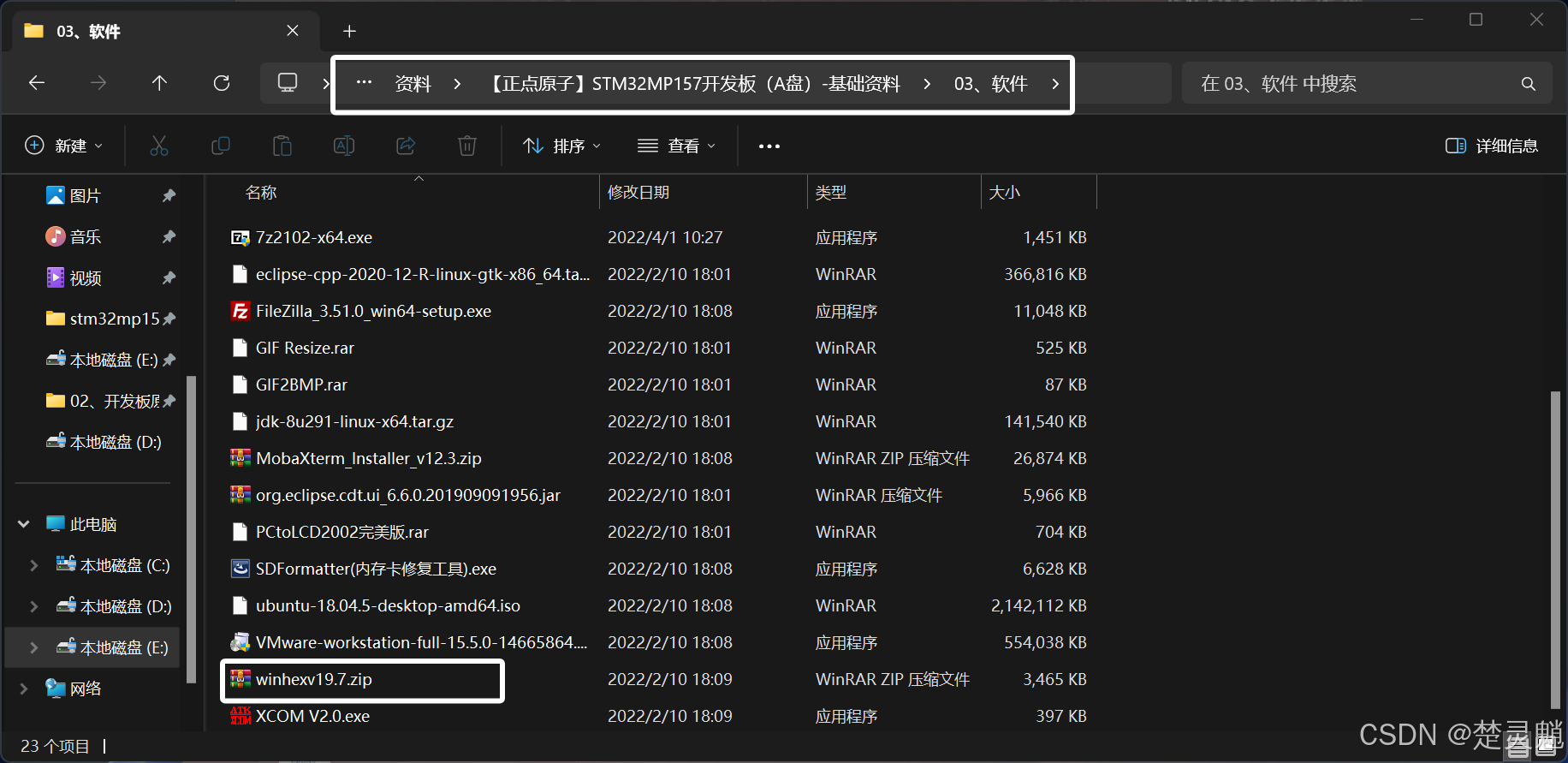Cut the selected item with scissors icon
The height and width of the screenshot is (763, 1568).
(x=159, y=146)
